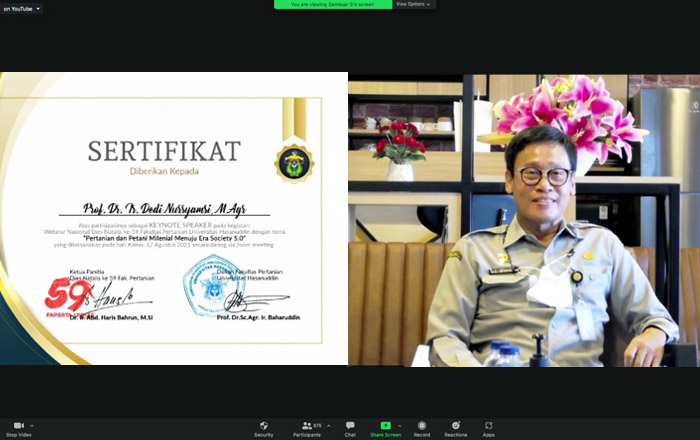Click the speaker's video feed

tap(523, 220)
